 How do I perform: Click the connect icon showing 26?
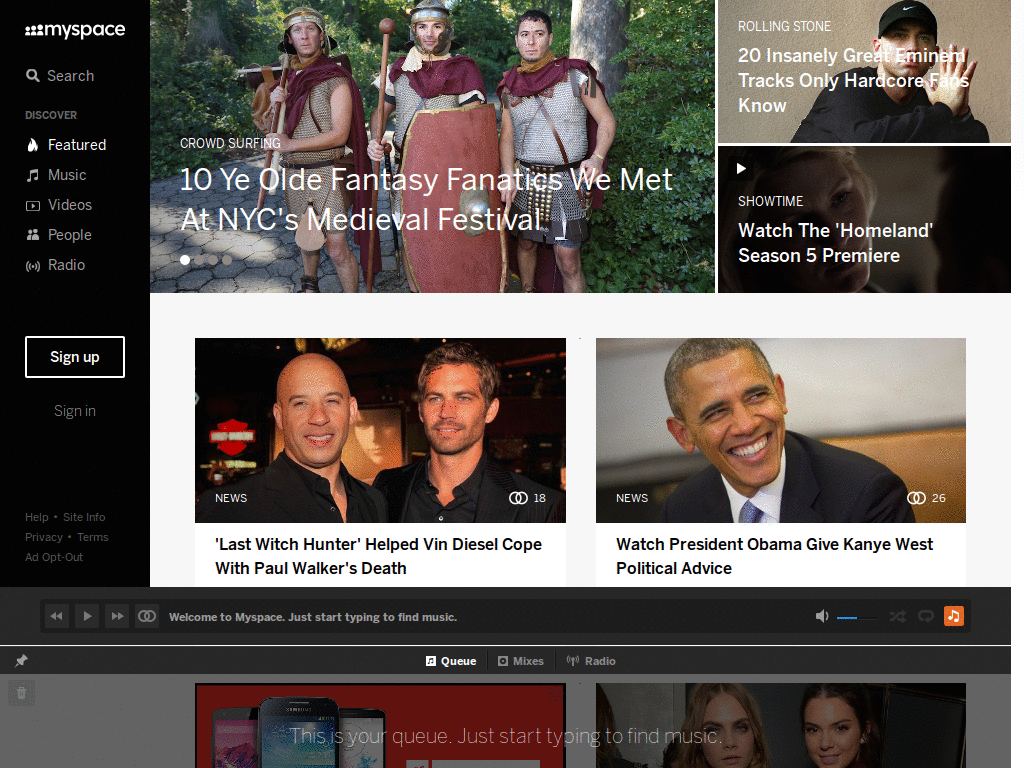click(916, 498)
